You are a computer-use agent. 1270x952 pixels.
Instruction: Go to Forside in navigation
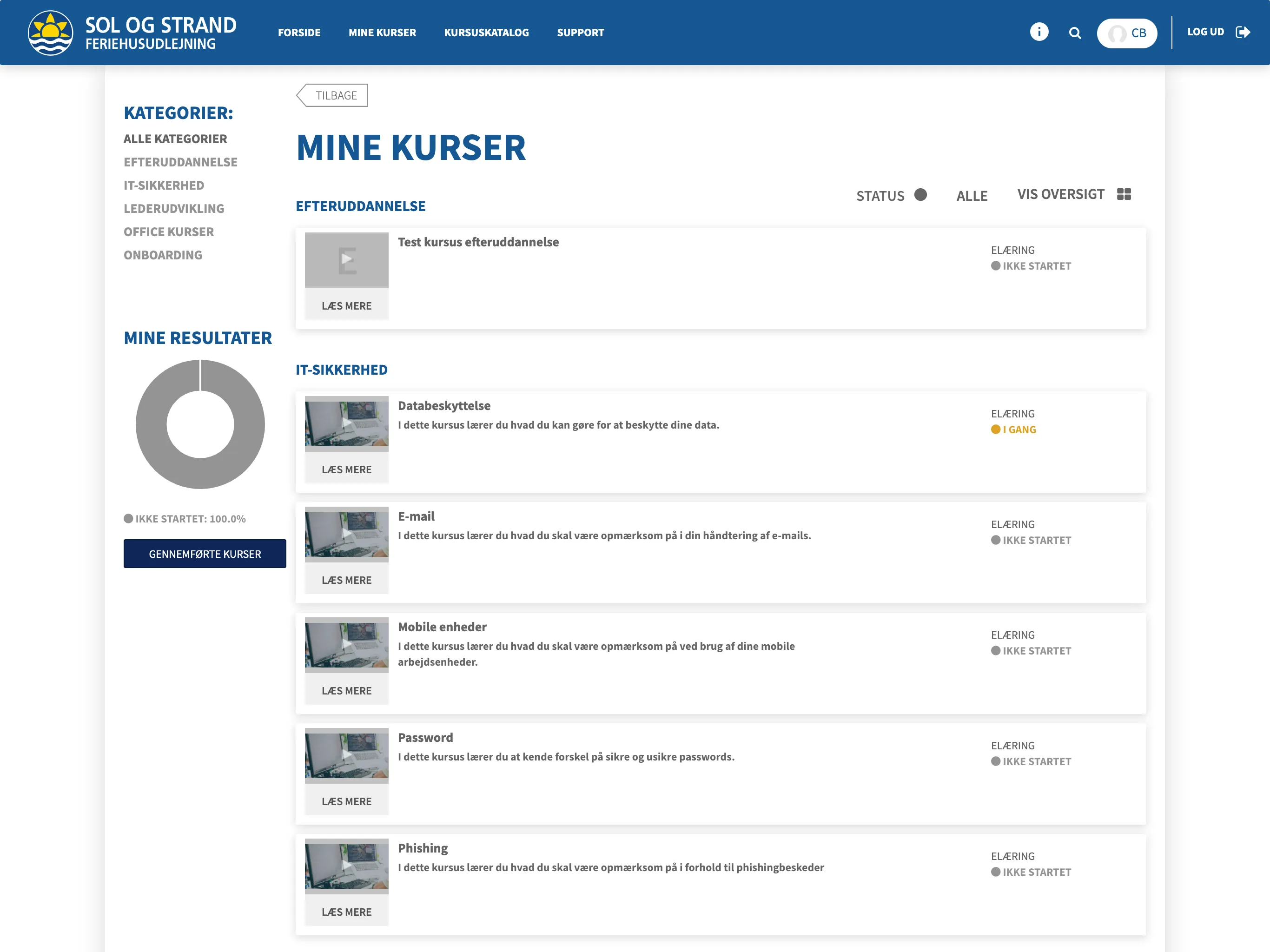coord(299,33)
